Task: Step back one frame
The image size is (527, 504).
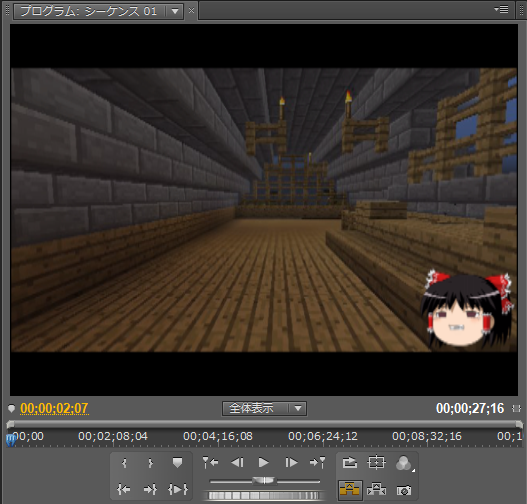Action: point(237,463)
